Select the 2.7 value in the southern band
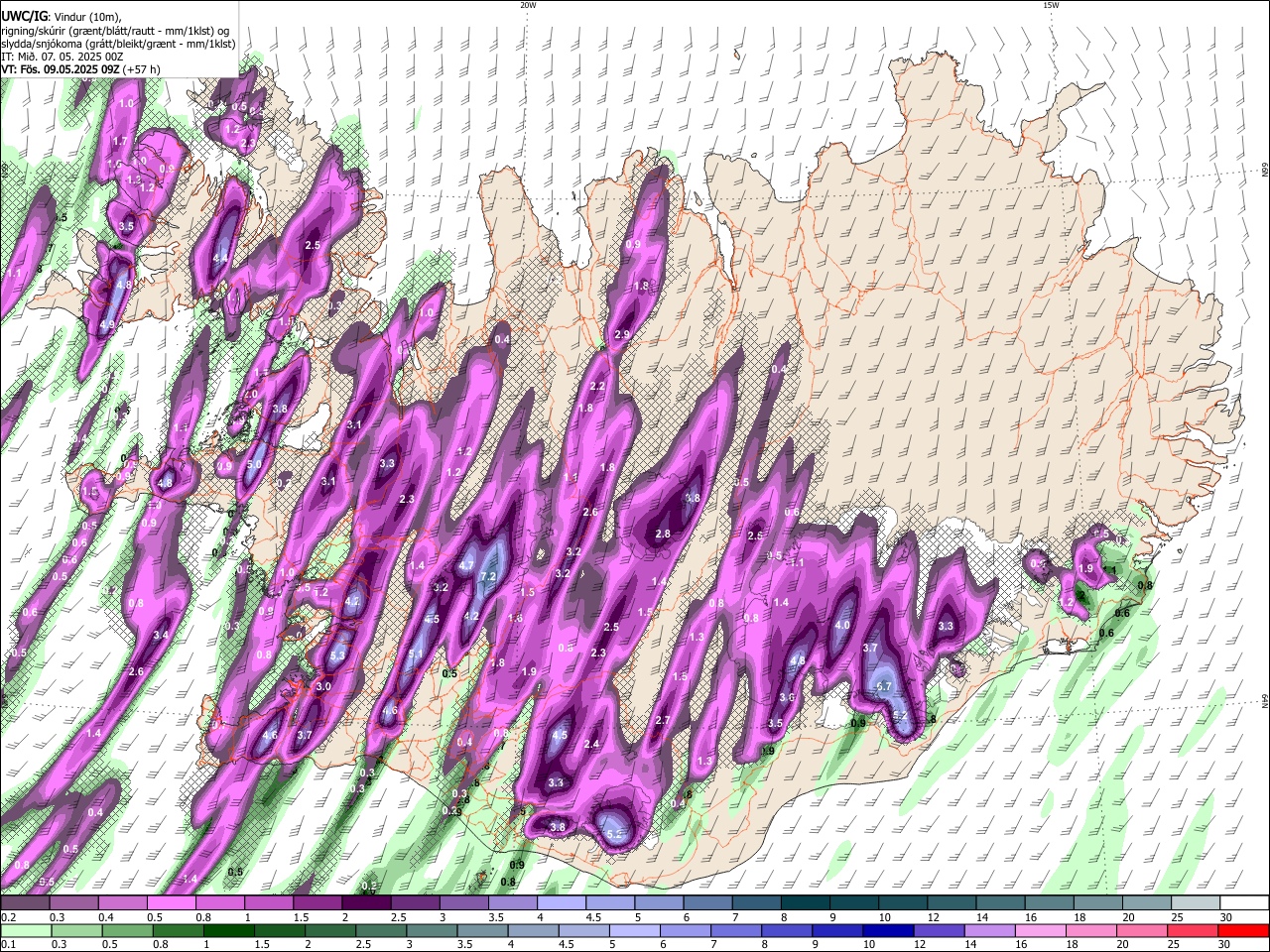The width and height of the screenshot is (1270, 952). [663, 720]
